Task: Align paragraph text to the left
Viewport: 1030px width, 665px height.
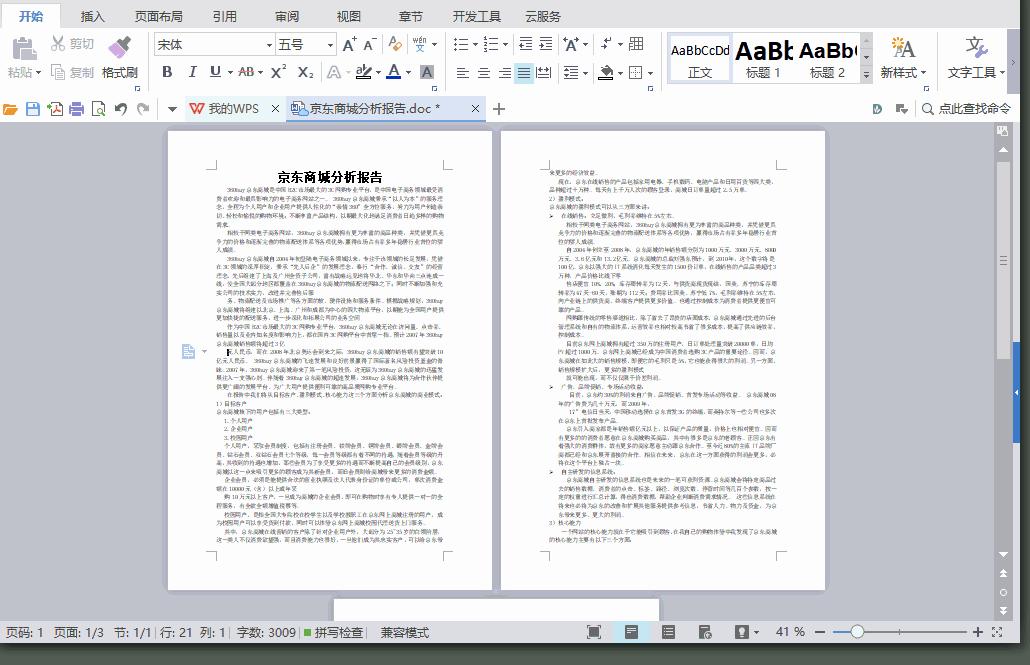Action: [x=462, y=72]
